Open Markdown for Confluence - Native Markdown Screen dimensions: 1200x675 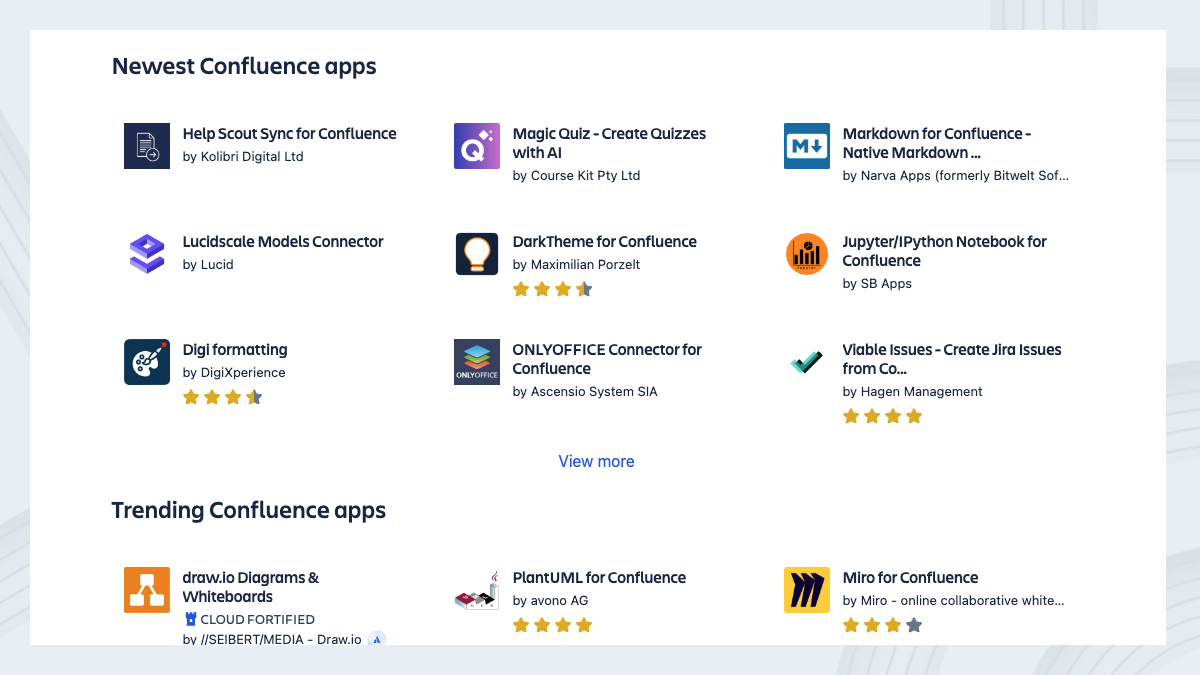pyautogui.click(x=937, y=143)
